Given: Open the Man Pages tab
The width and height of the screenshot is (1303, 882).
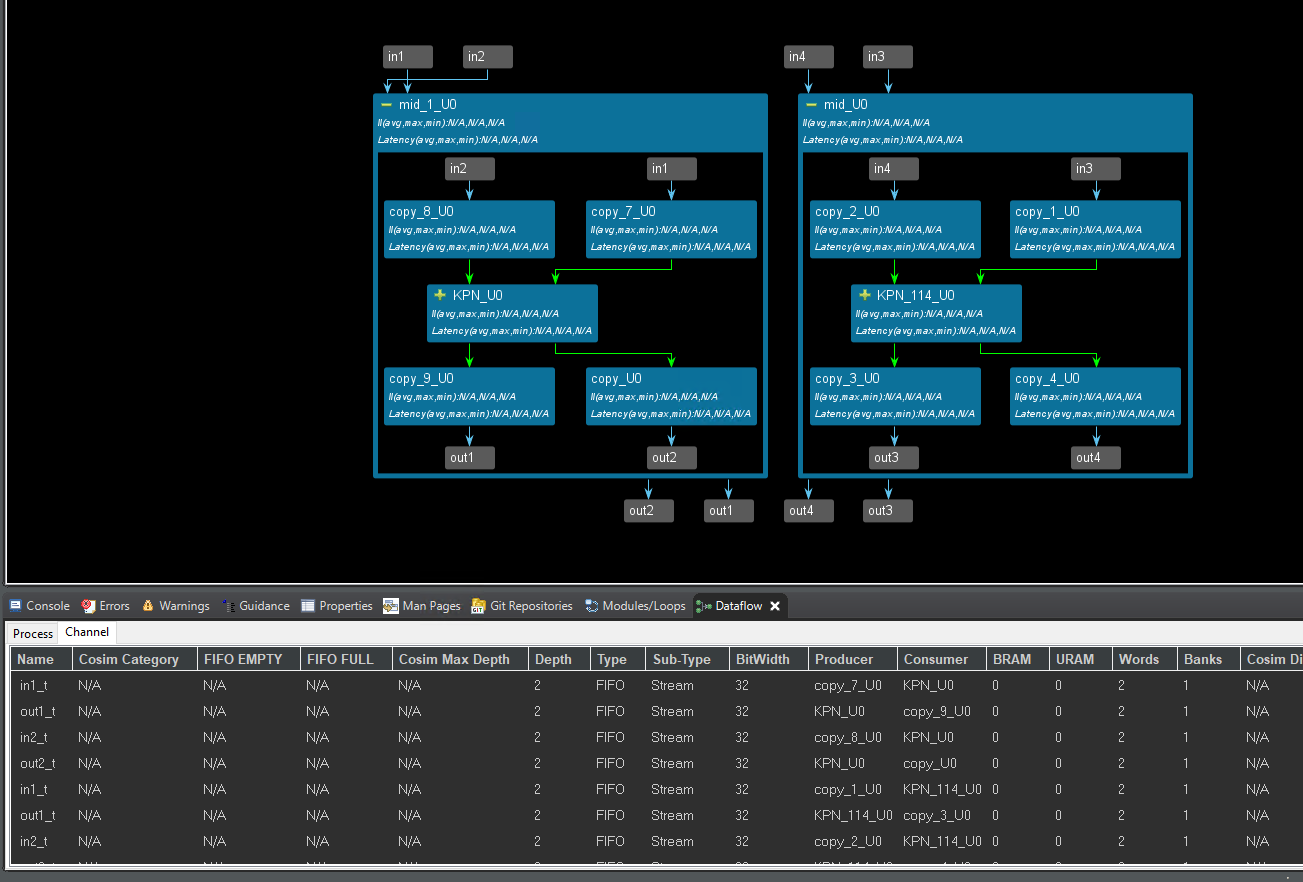Looking at the screenshot, I should [422, 606].
